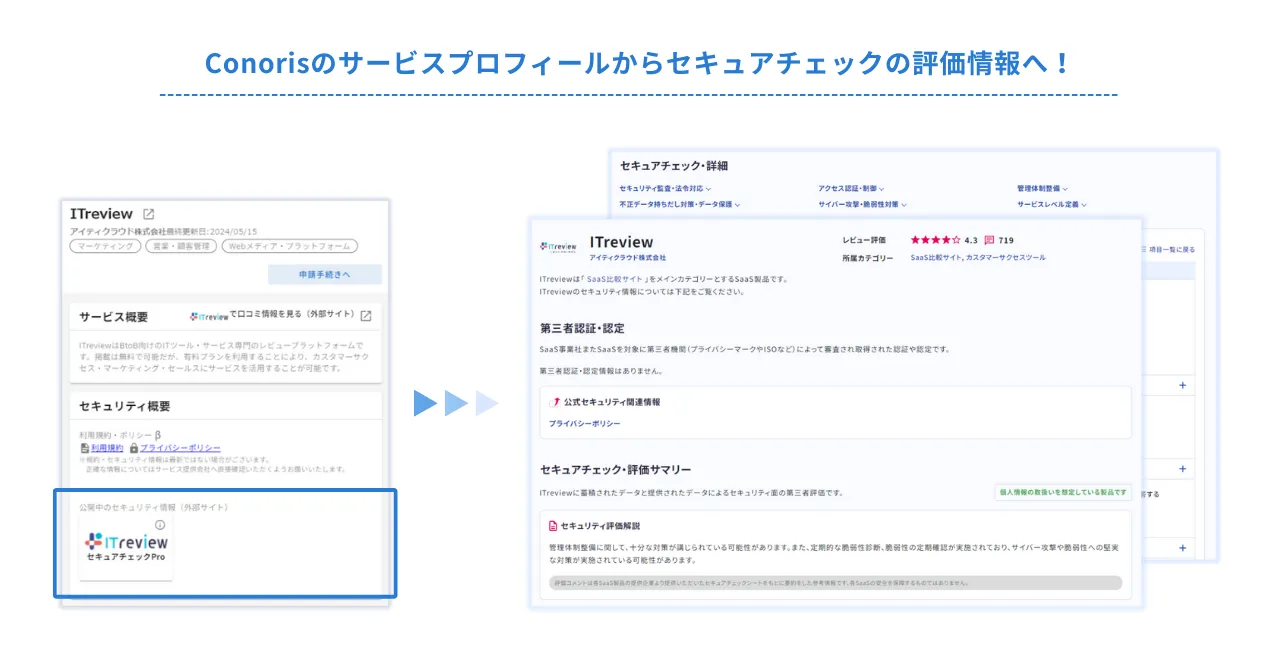The width and height of the screenshot is (1280, 670).
Task: Click the speech bubble icon next to 719
Action: 987,240
